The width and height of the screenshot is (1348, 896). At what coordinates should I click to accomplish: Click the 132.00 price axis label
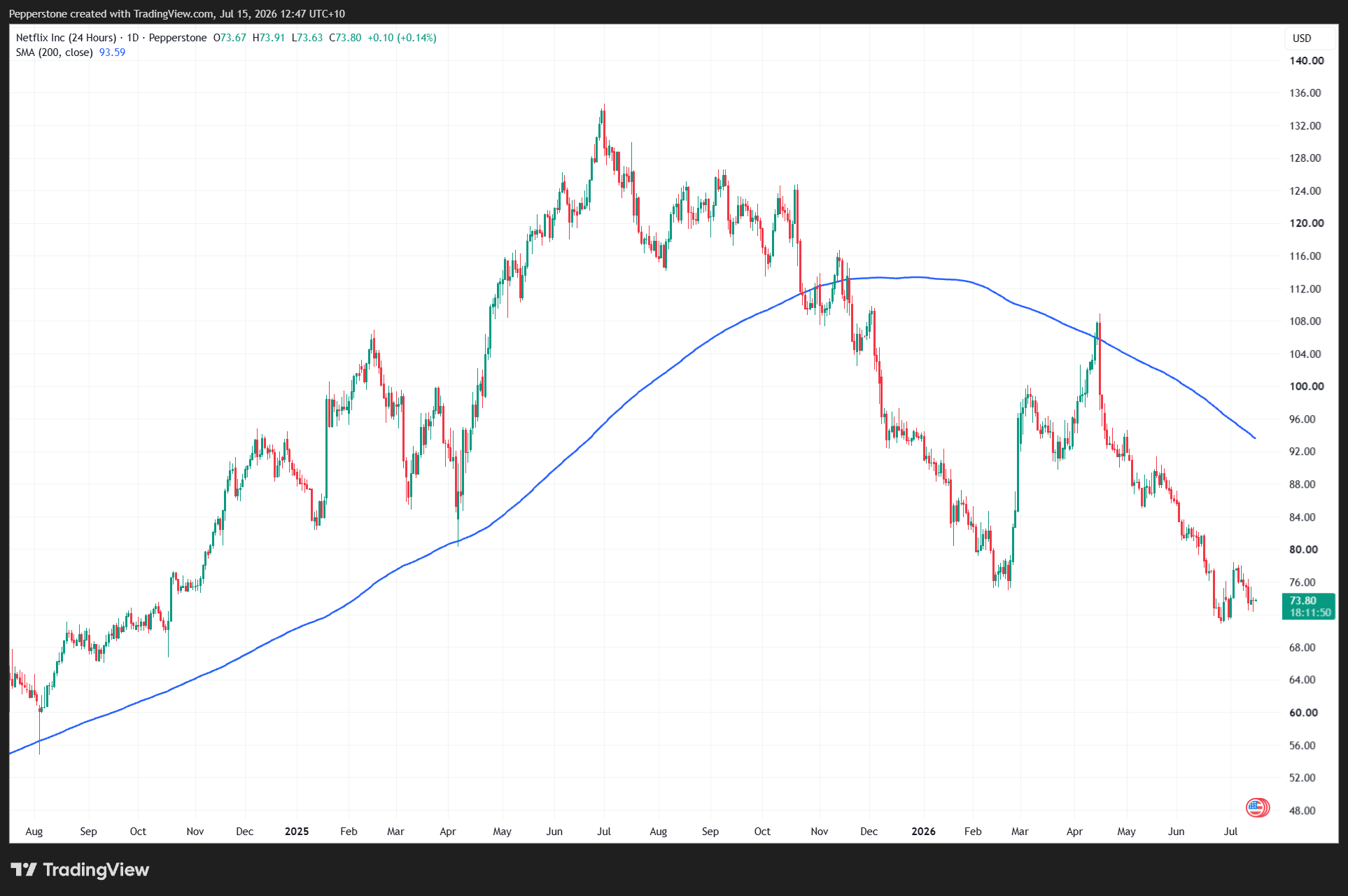(1305, 126)
